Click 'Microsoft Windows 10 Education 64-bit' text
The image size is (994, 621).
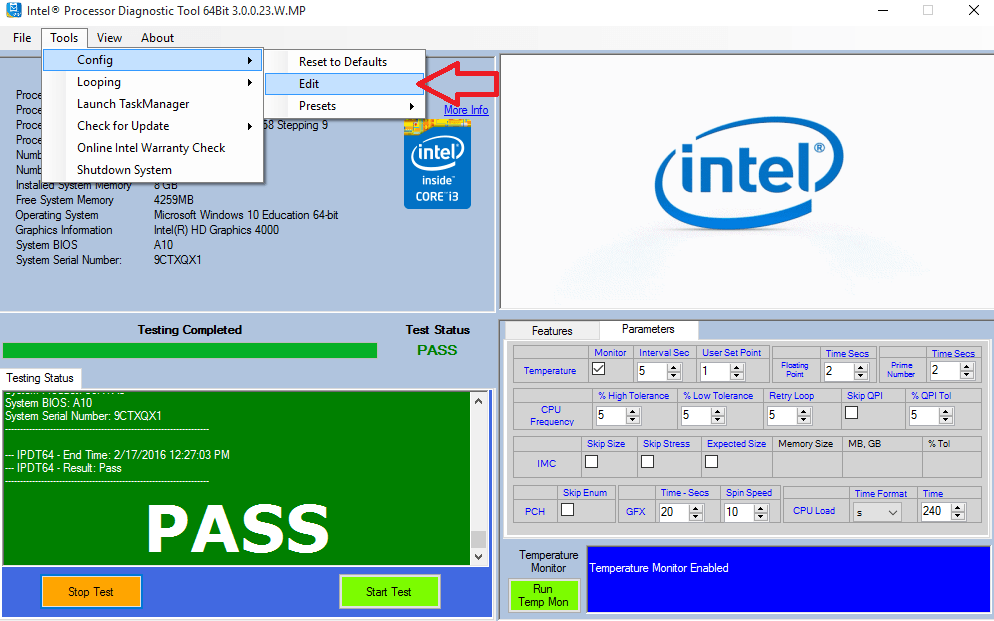246,215
